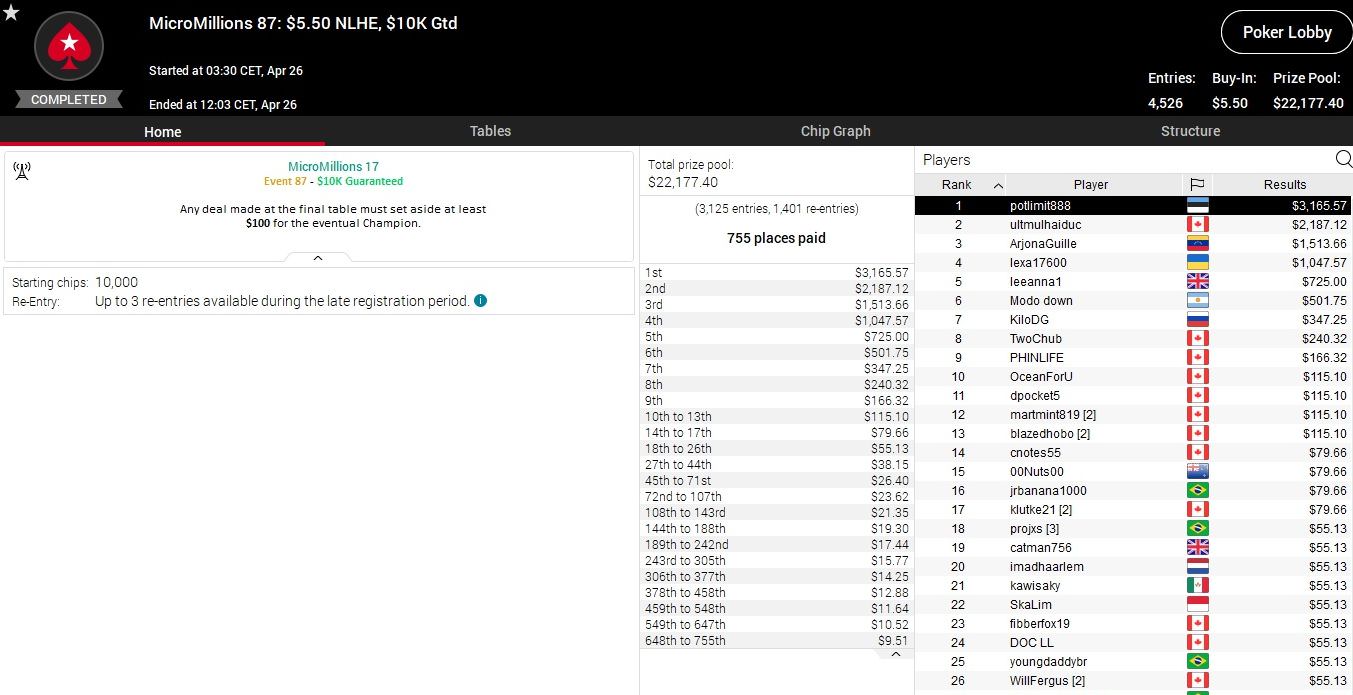
Task: Click potlimit888's country flag
Action: pyautogui.click(x=1197, y=206)
